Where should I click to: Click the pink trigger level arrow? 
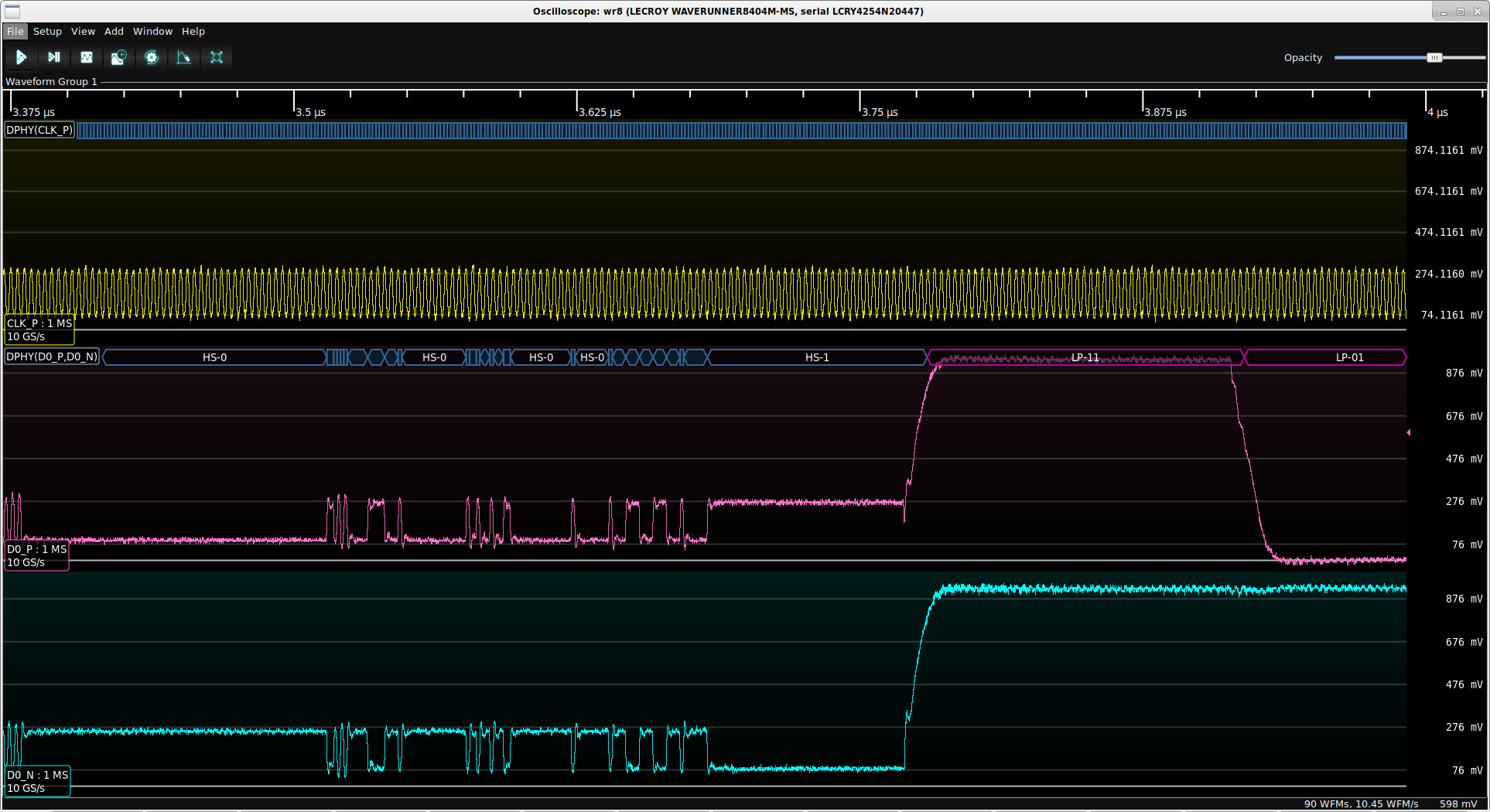click(x=1409, y=432)
